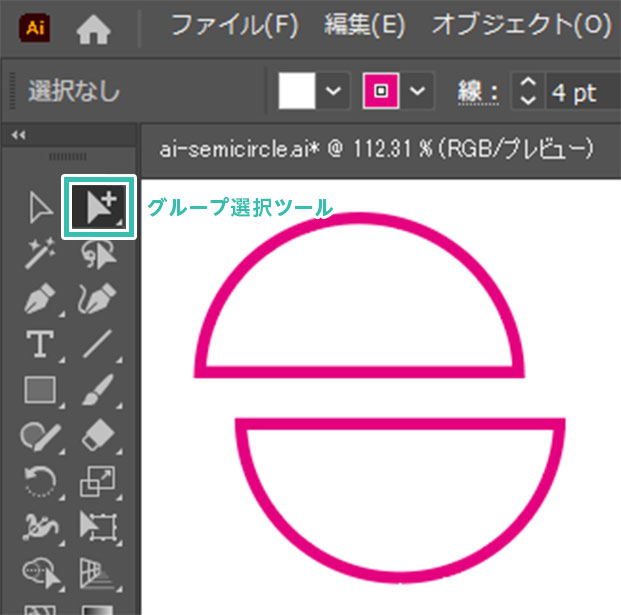The width and height of the screenshot is (621, 615).
Task: Click the white fill color swatch
Action: [x=298, y=93]
